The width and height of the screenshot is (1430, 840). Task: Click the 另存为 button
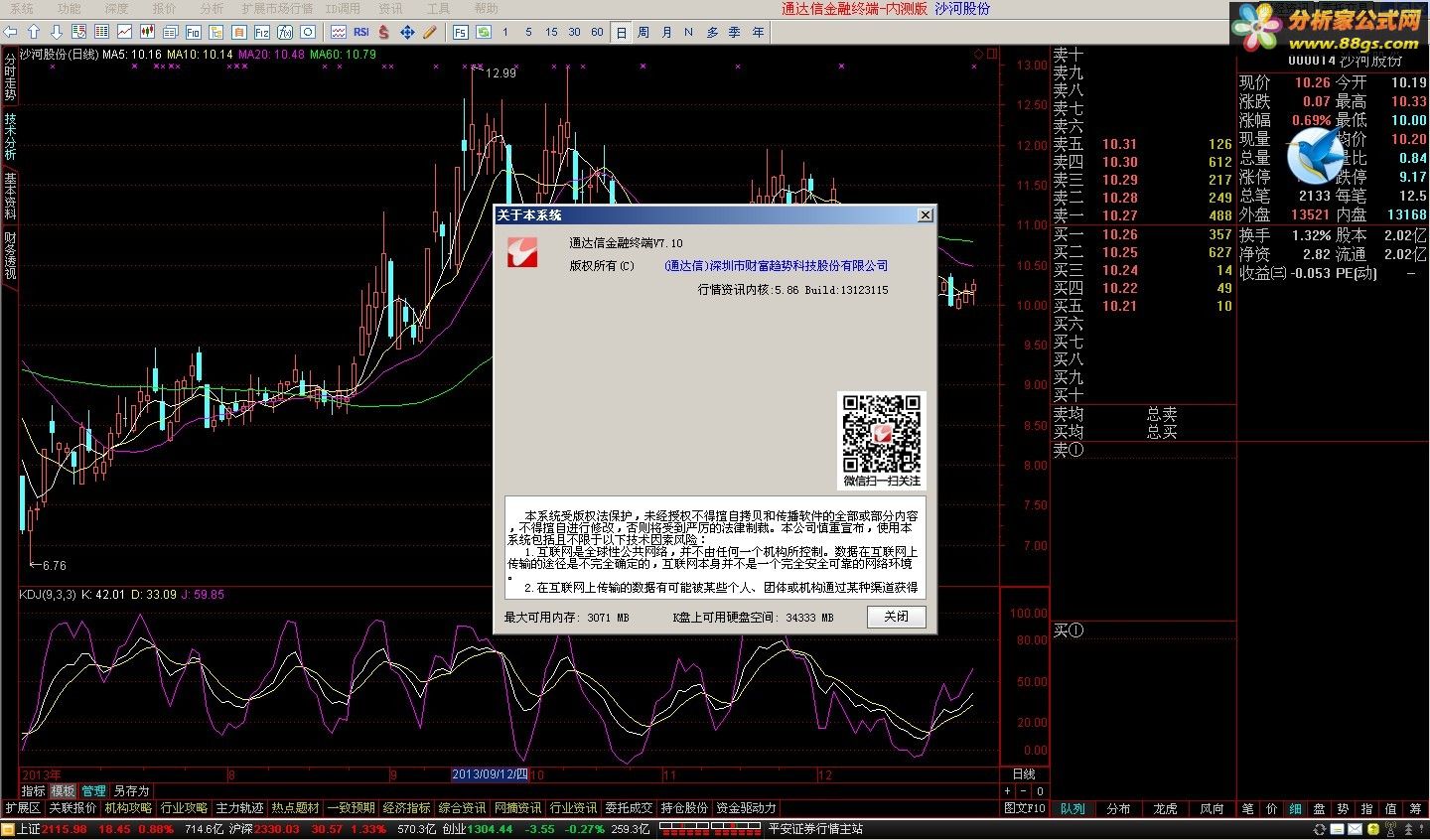pos(131,791)
